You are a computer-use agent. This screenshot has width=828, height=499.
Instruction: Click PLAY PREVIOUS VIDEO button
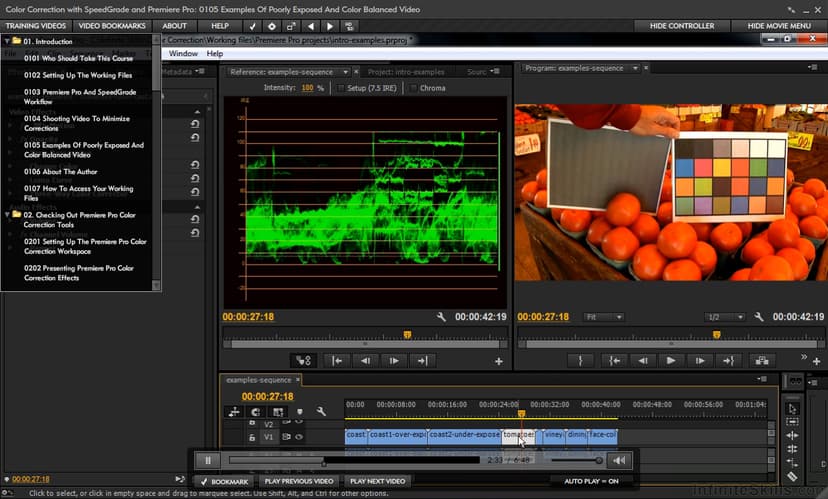(x=299, y=481)
